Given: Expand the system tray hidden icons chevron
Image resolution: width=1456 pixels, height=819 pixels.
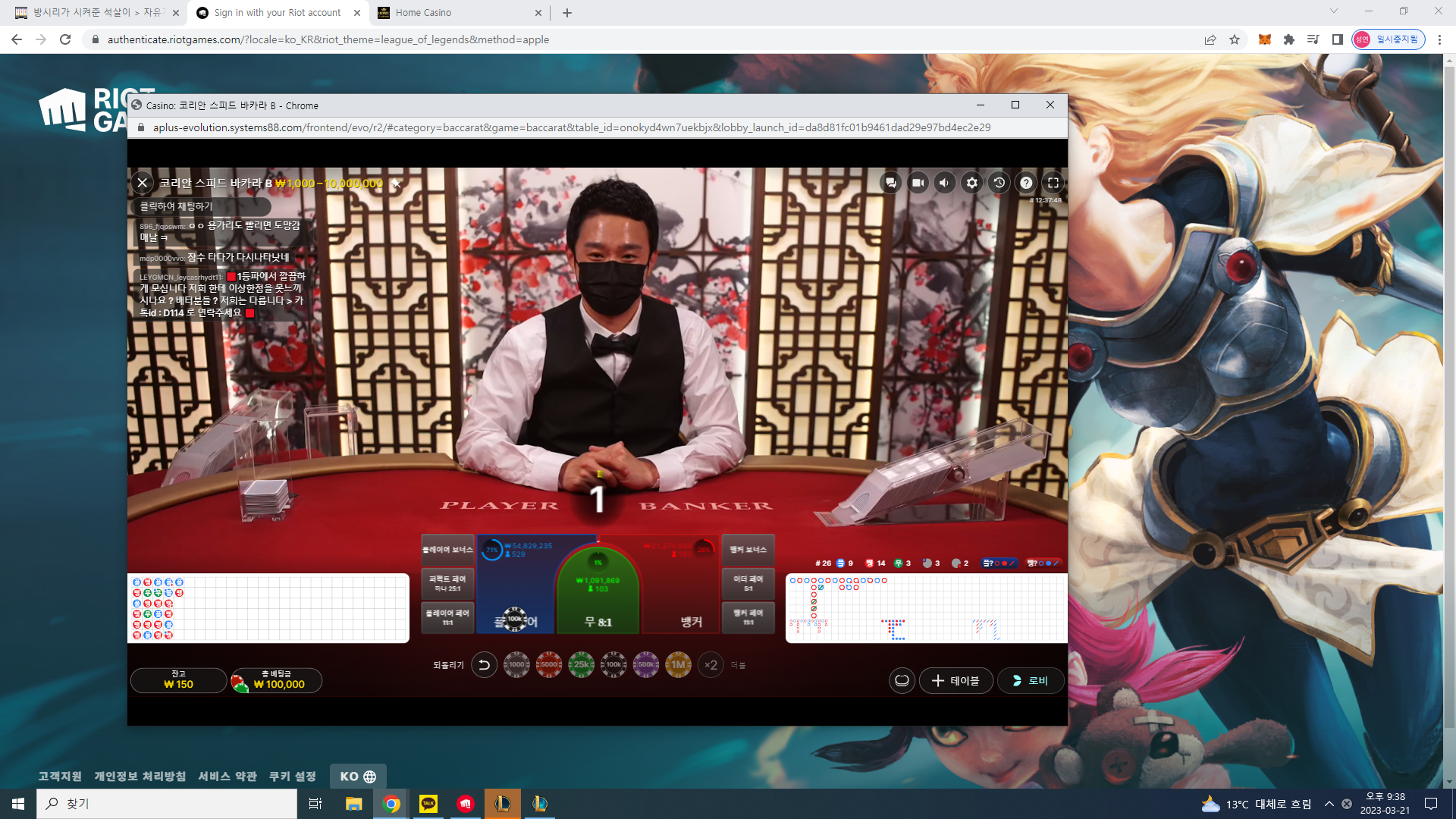Looking at the screenshot, I should [1329, 804].
